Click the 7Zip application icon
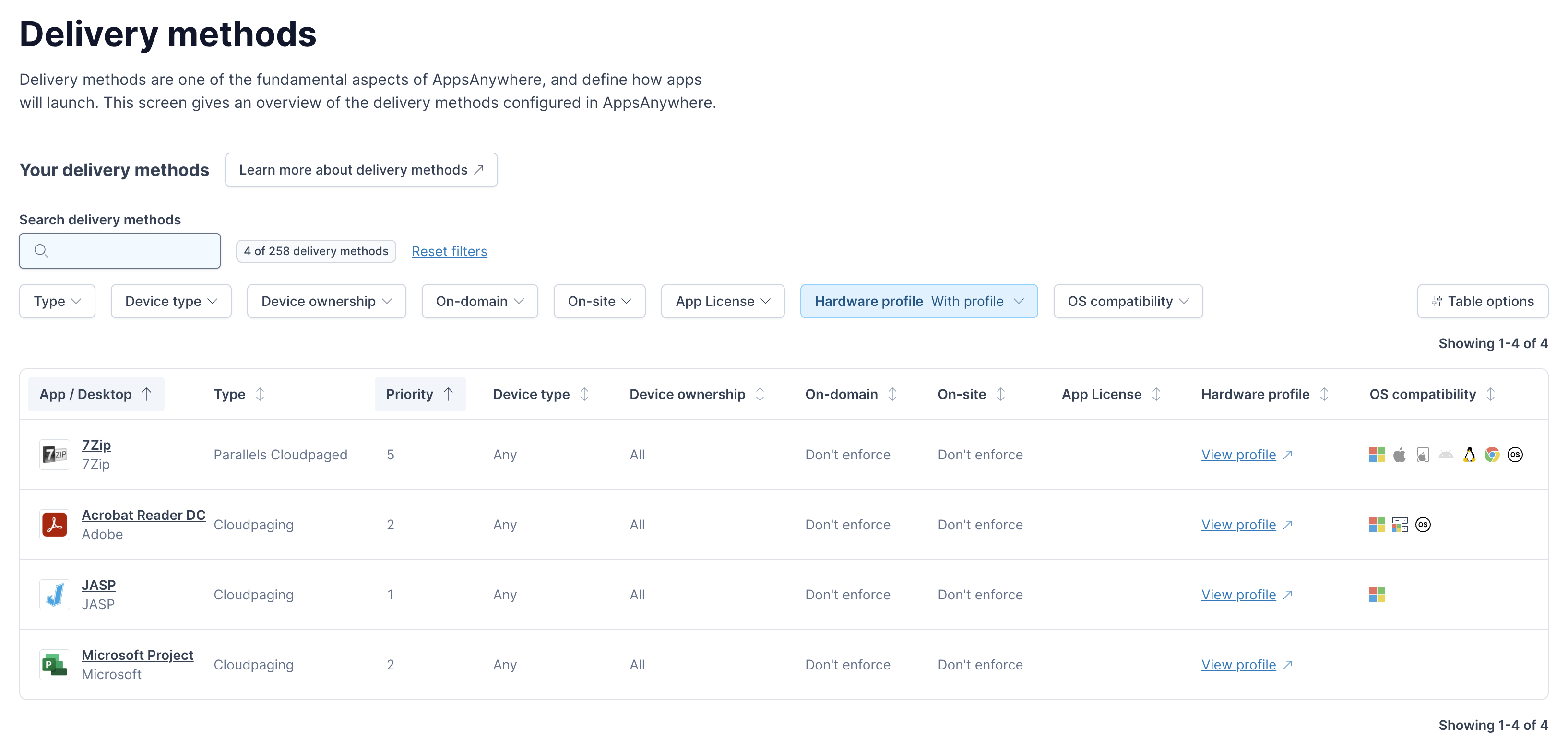The image size is (1568, 751). (x=54, y=454)
